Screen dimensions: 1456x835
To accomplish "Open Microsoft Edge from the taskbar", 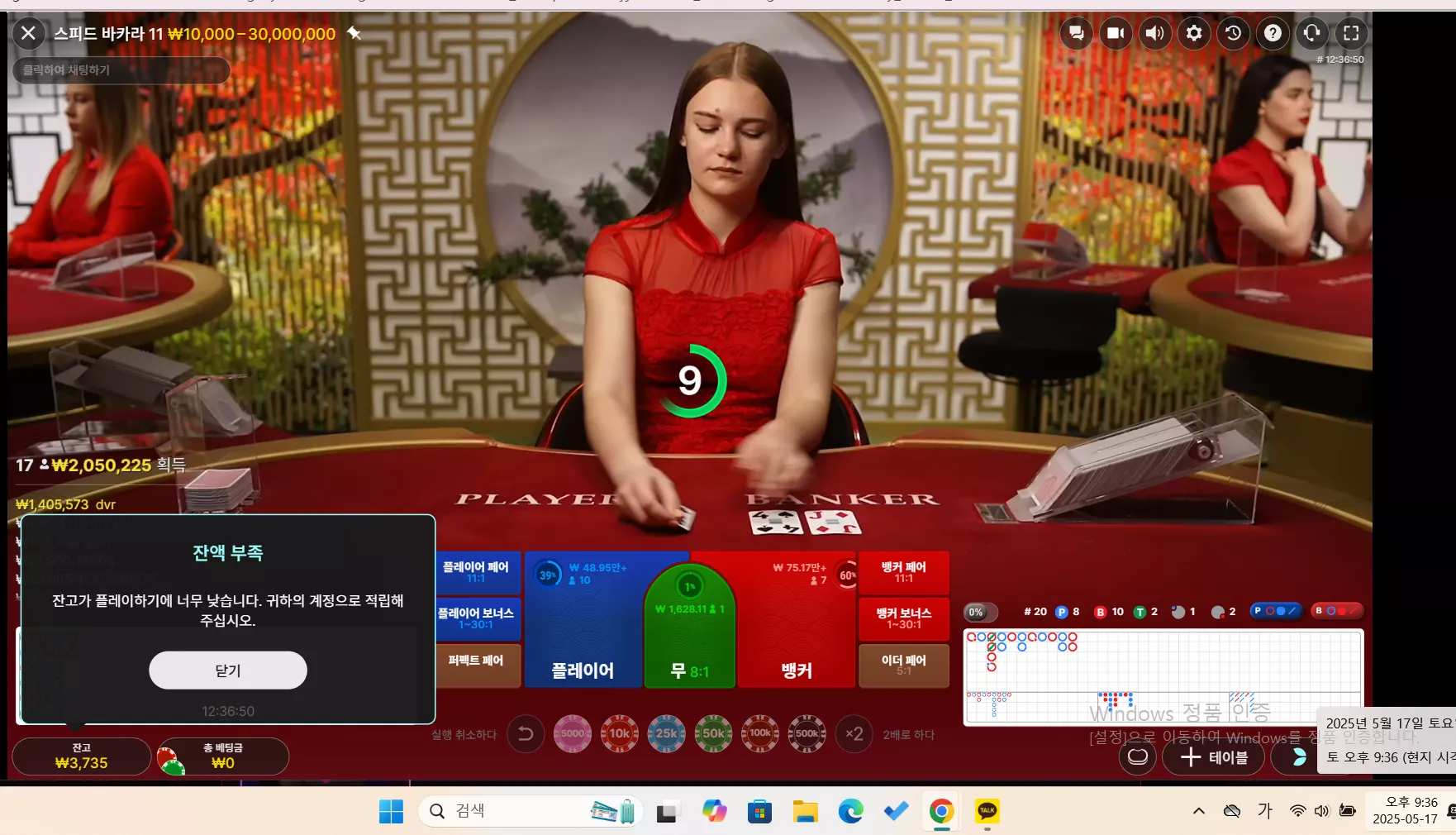I will click(x=850, y=812).
